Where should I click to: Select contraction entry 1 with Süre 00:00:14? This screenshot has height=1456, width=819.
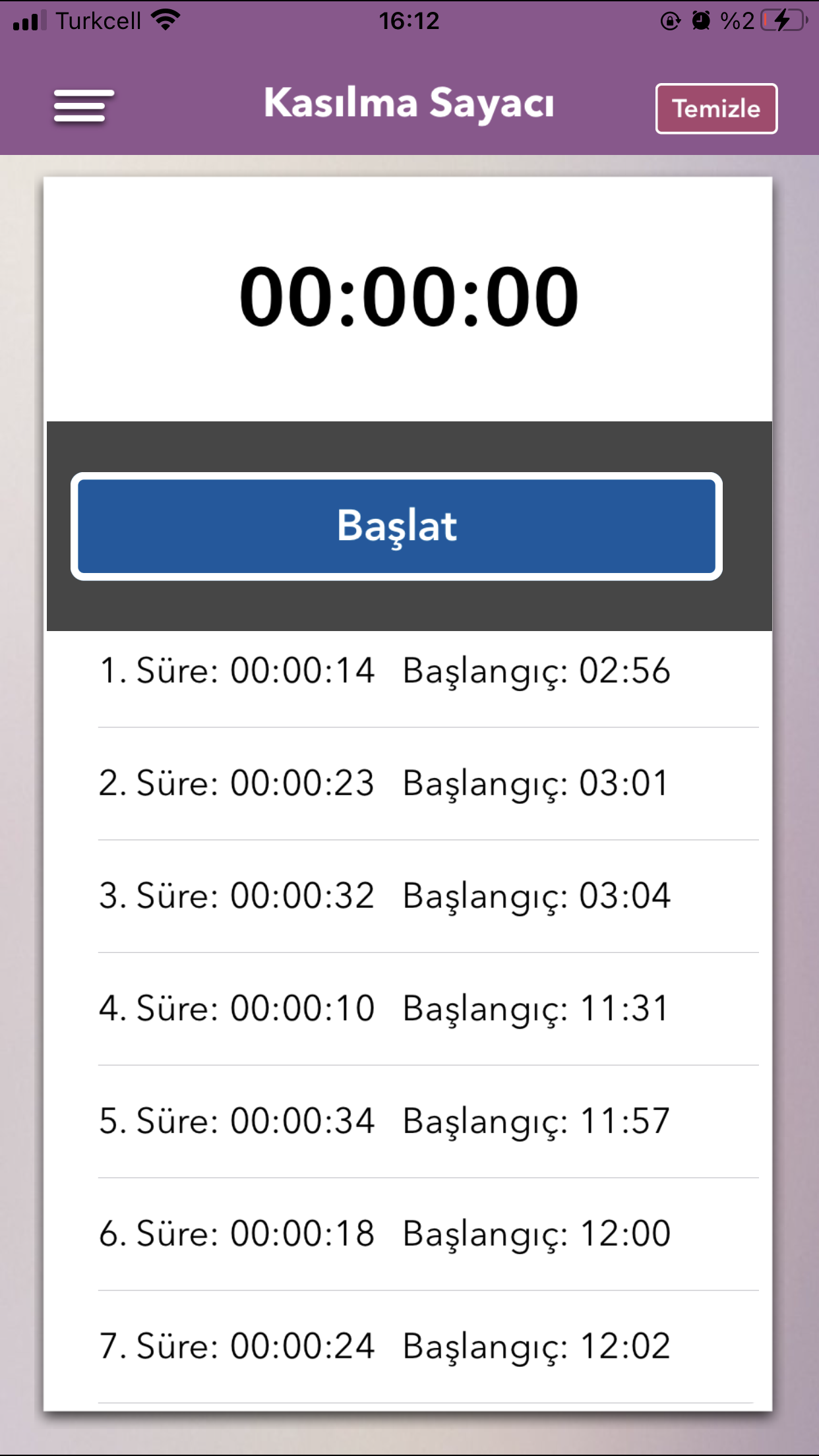coord(384,671)
